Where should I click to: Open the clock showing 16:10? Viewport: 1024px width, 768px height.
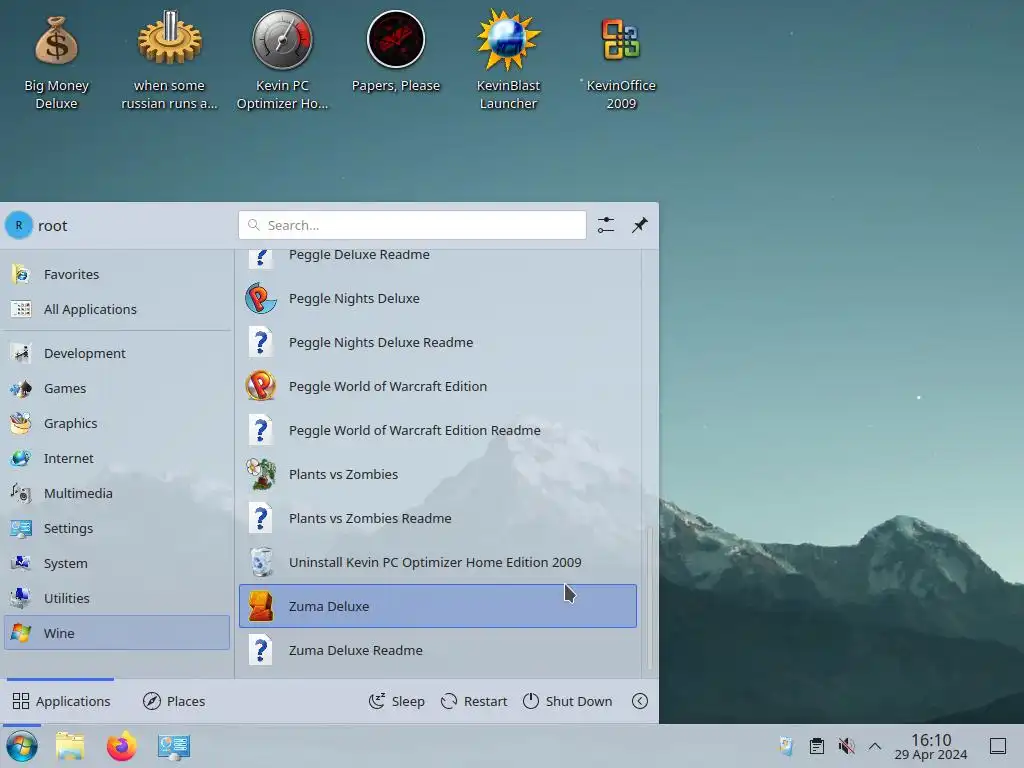tap(931, 746)
